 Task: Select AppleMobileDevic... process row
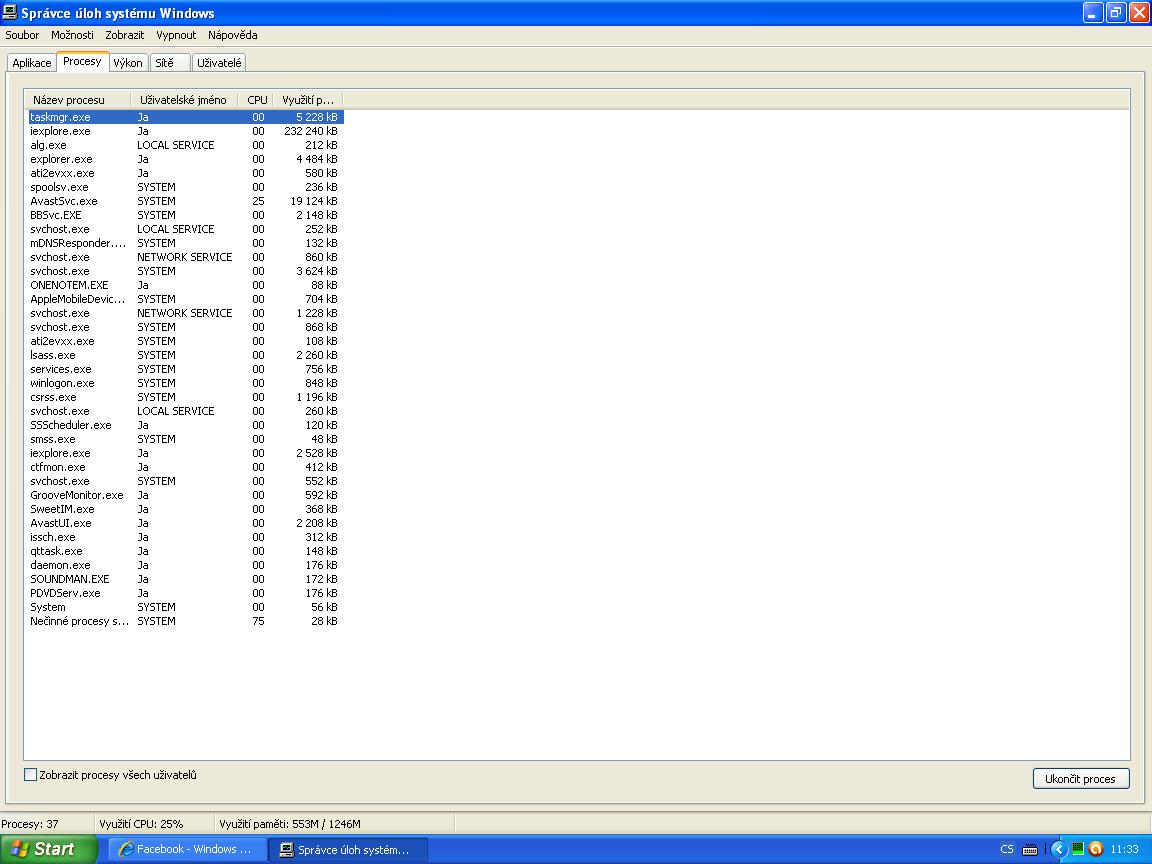coord(186,299)
